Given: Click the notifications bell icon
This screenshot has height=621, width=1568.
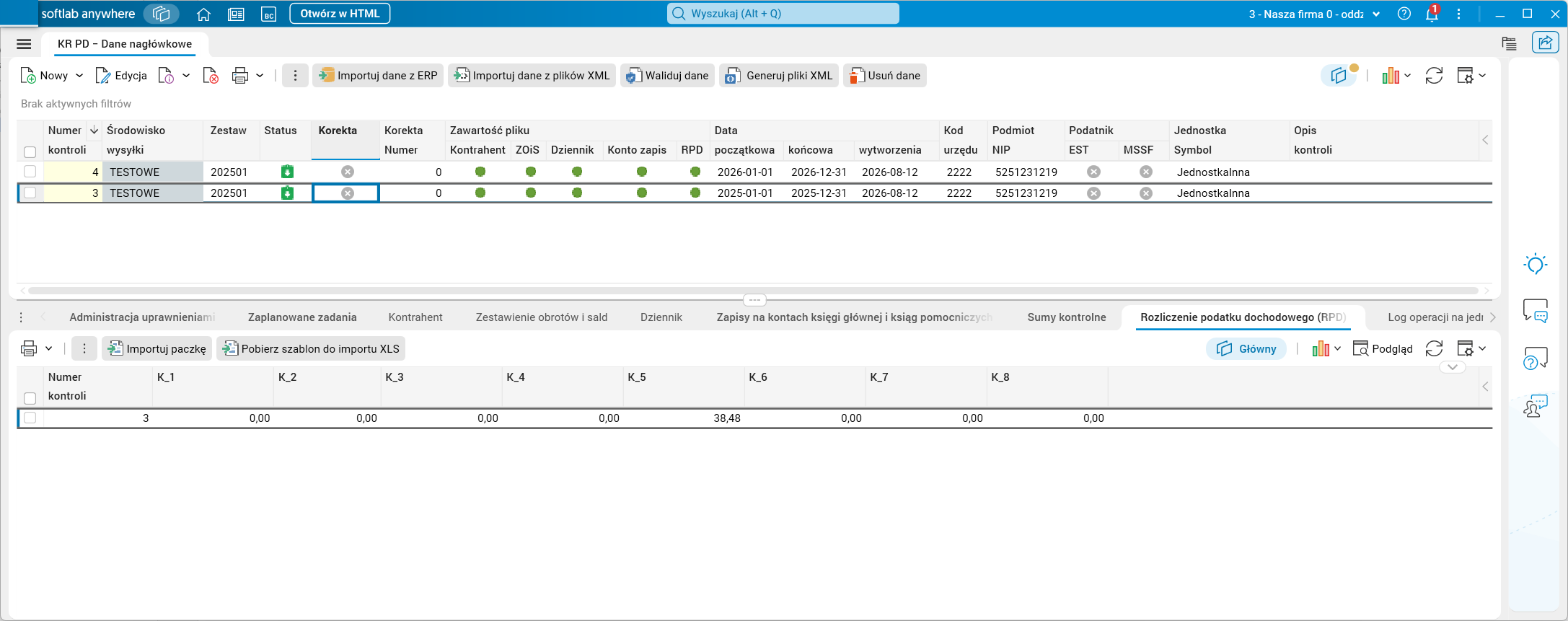Looking at the screenshot, I should (x=1432, y=14).
